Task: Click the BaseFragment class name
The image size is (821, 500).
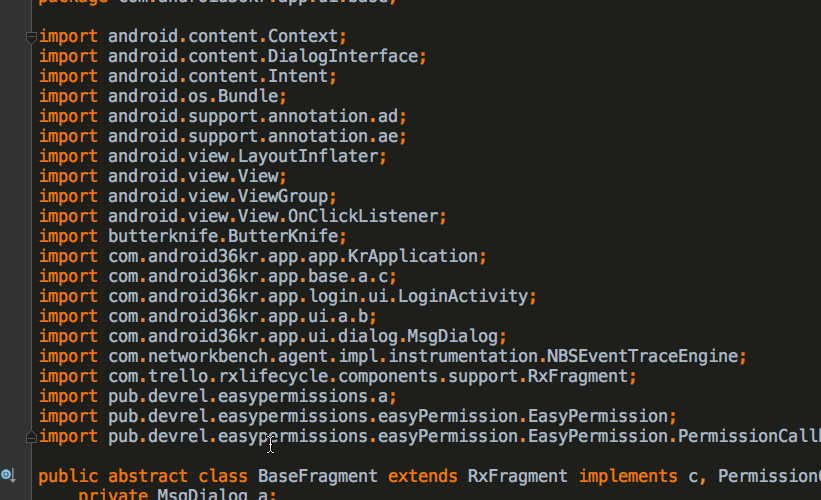Action: pyautogui.click(x=317, y=476)
